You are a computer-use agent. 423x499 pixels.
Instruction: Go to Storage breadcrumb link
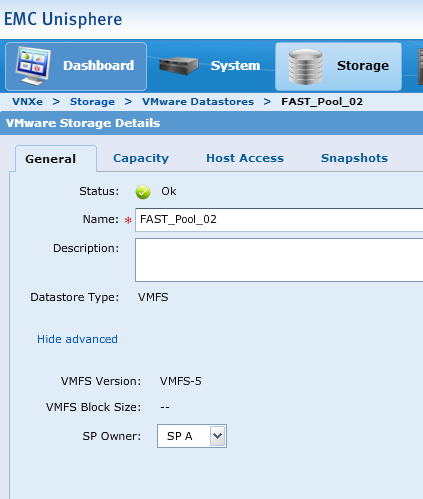[92, 102]
